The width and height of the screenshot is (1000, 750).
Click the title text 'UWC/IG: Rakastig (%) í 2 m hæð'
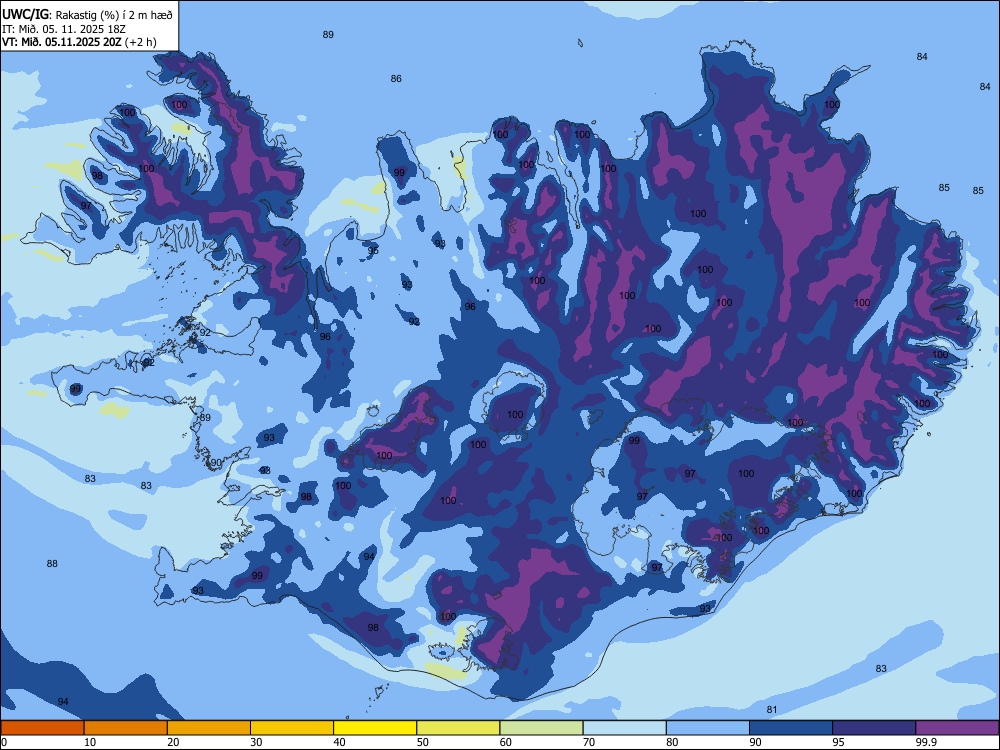(87, 15)
